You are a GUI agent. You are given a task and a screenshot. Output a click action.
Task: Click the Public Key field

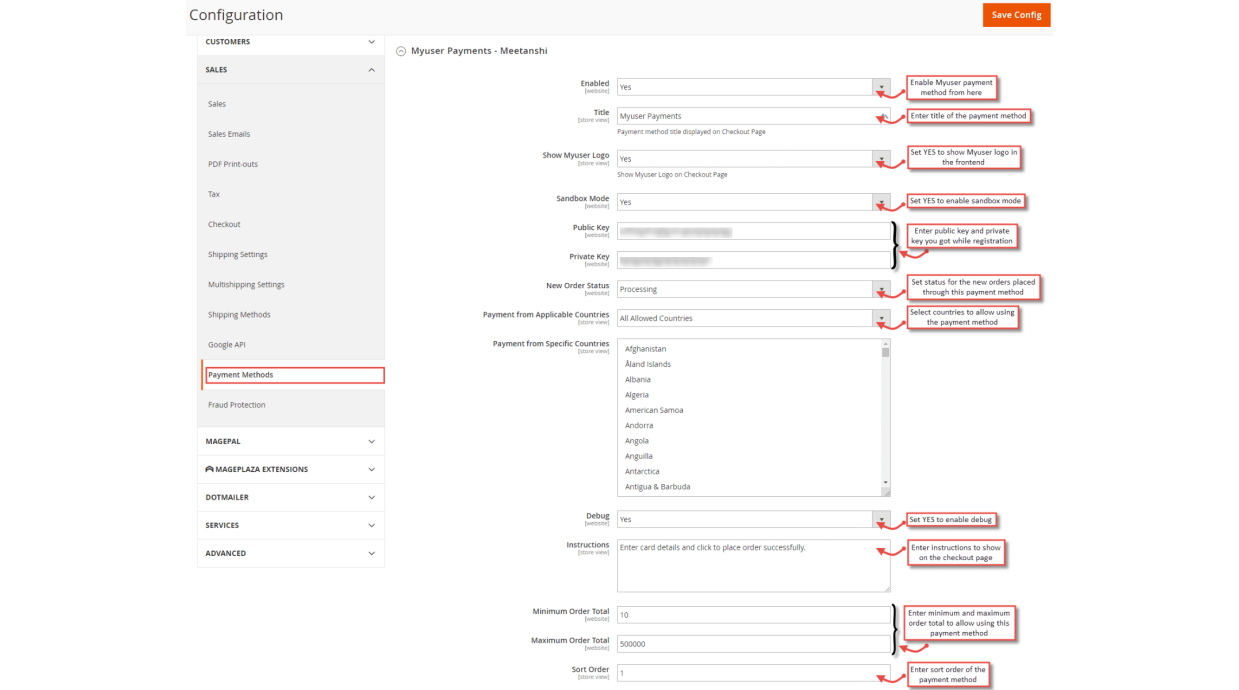click(753, 231)
